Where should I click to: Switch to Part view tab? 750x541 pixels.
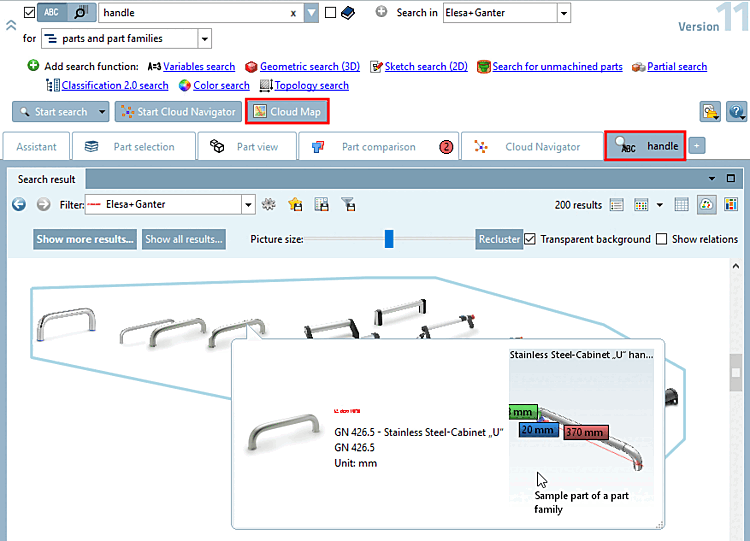pos(246,147)
